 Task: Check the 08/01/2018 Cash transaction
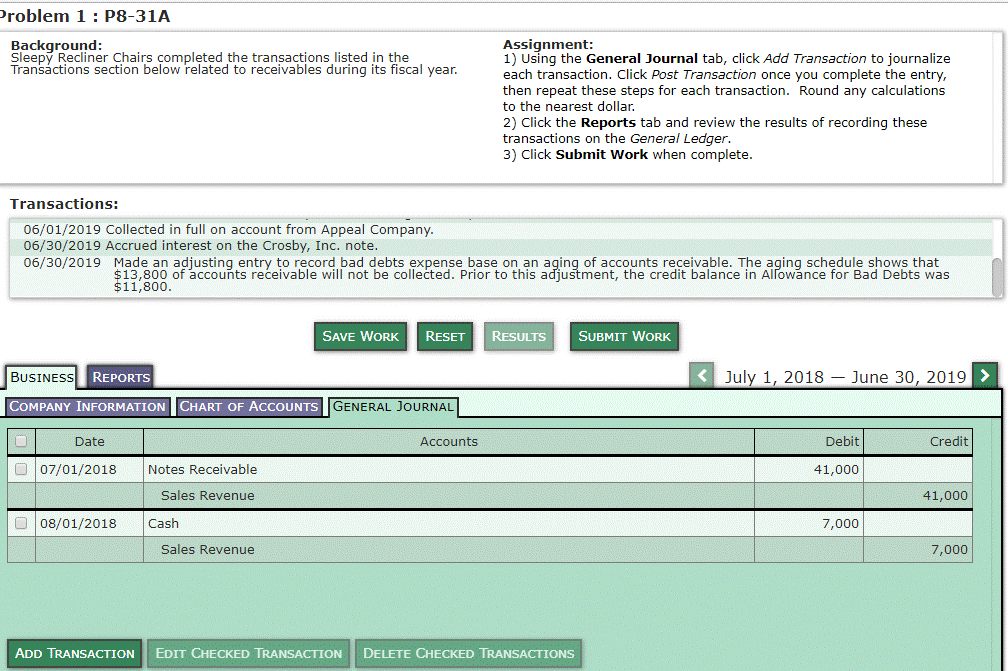20,522
